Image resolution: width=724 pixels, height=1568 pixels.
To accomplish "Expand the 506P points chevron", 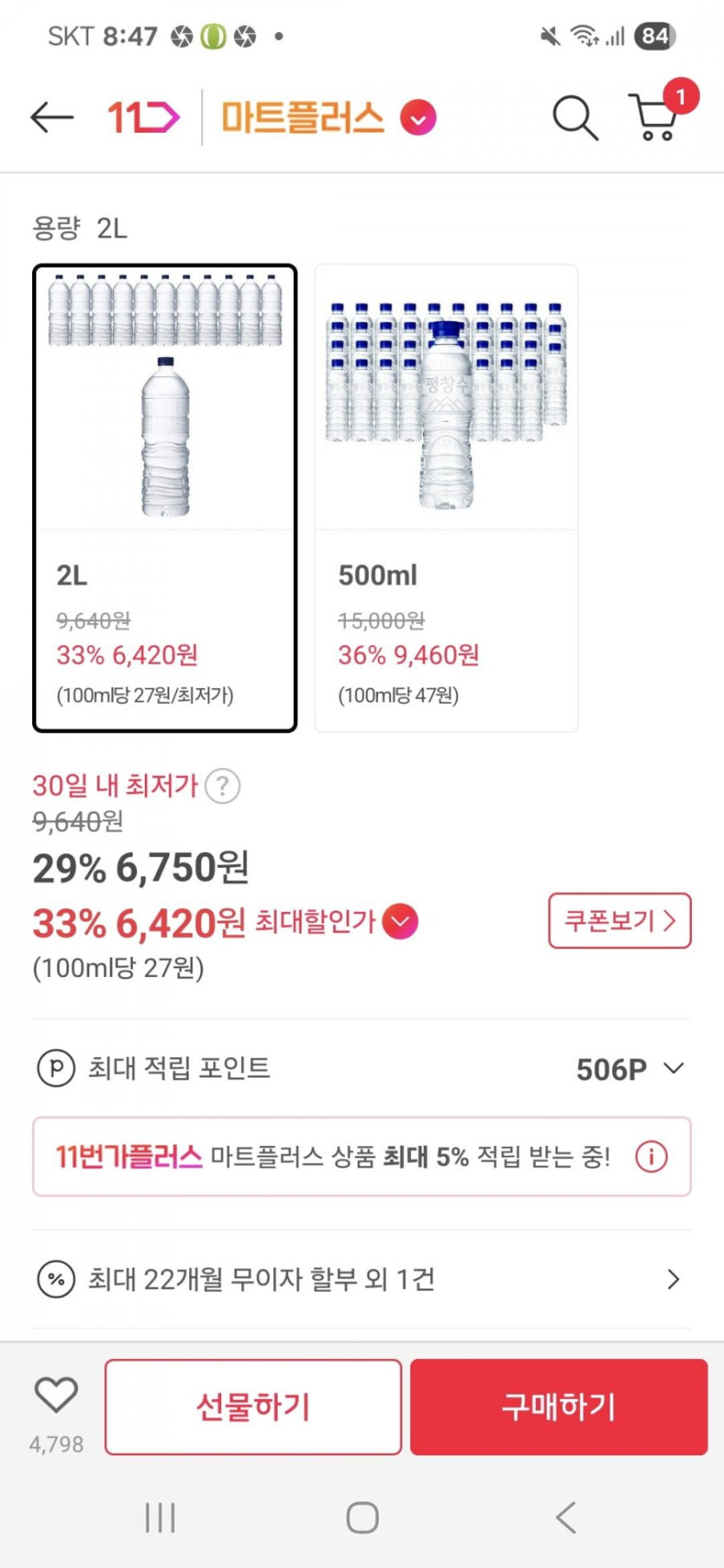I will pos(674,1069).
